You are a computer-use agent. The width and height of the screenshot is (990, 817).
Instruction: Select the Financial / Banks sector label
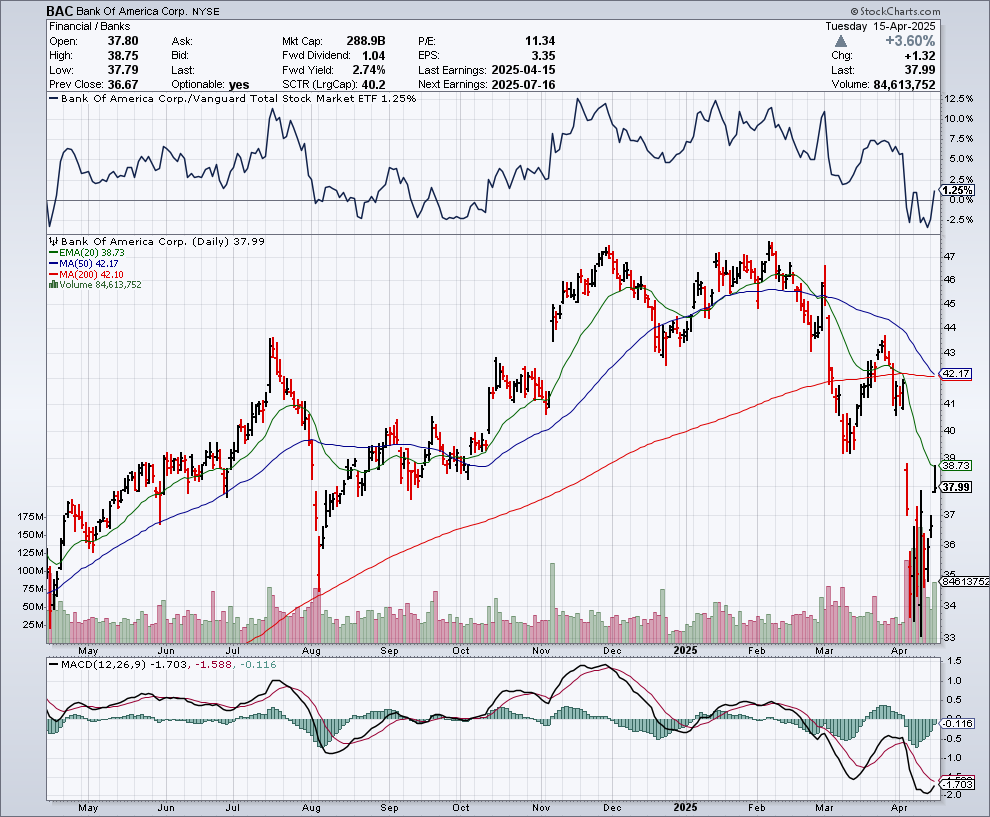[90, 27]
